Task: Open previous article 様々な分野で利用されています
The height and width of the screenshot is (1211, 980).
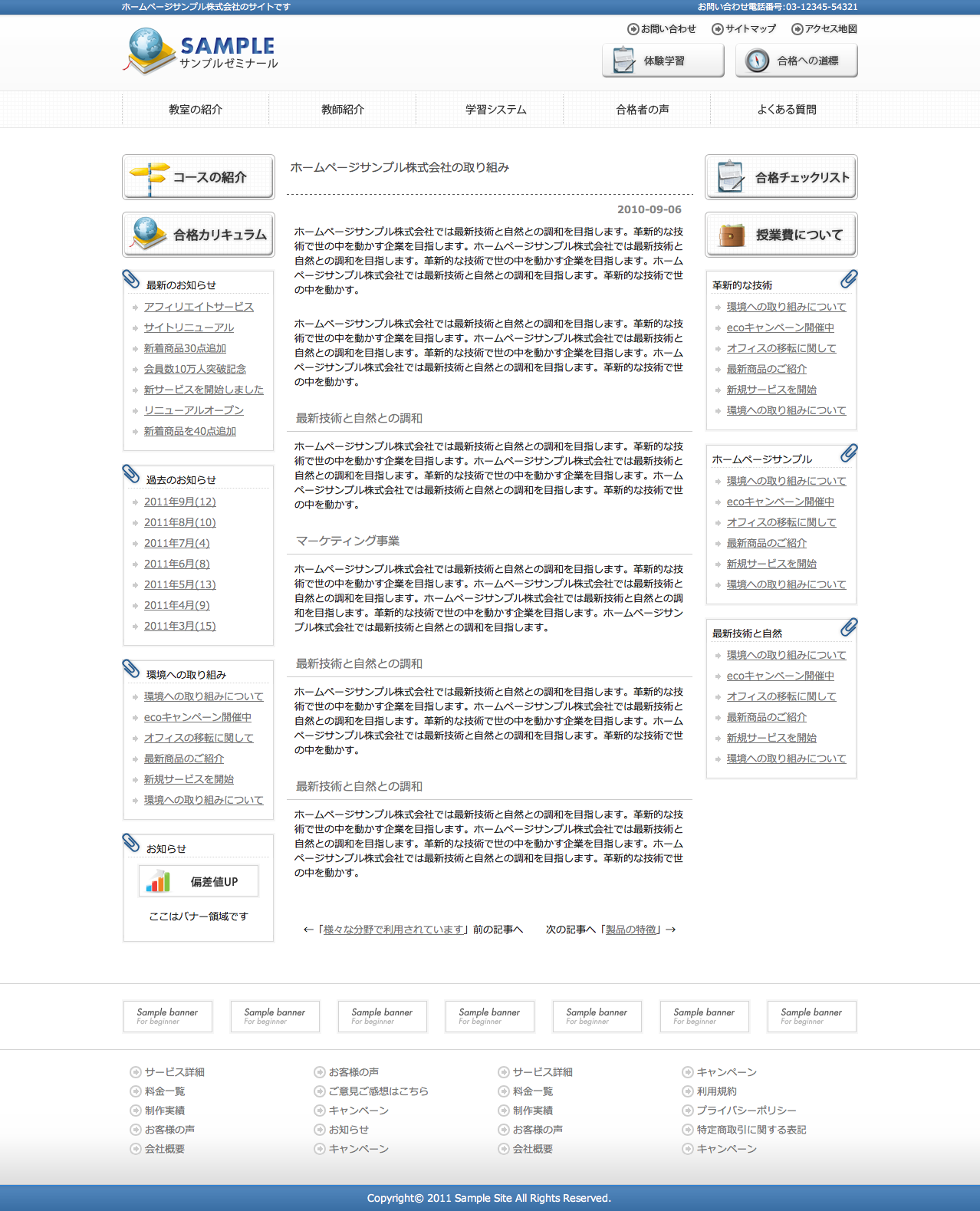Action: point(393,930)
